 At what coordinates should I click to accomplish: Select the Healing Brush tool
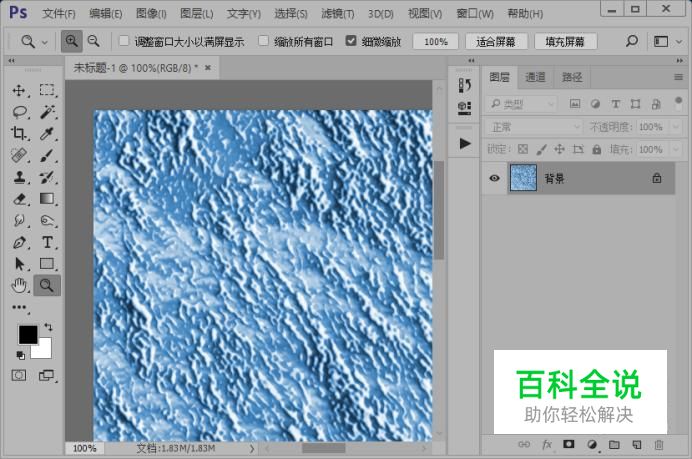point(19,155)
